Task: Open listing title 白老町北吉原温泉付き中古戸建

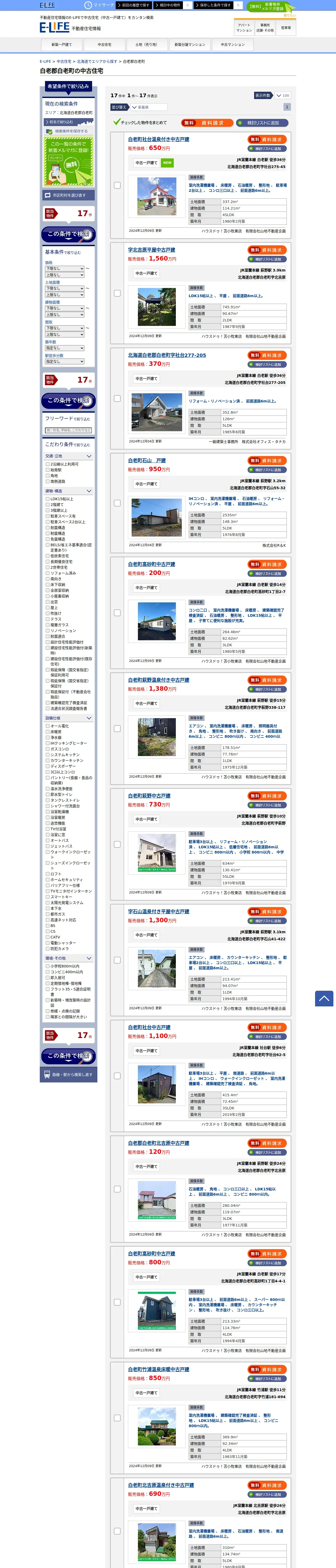Action: [x=161, y=1485]
